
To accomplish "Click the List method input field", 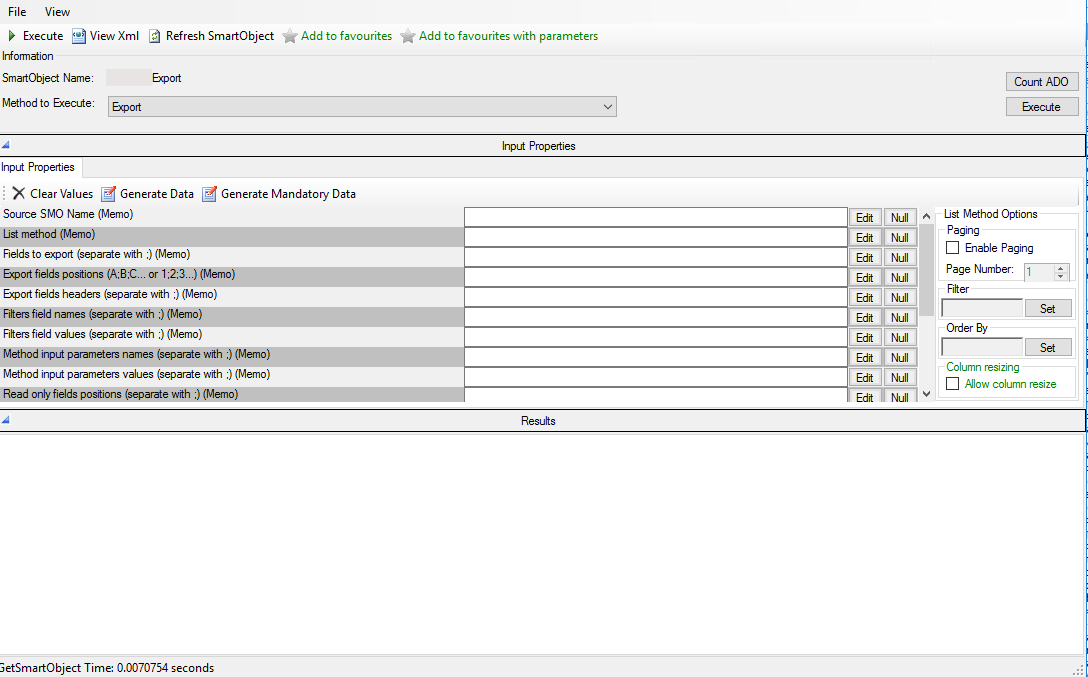I will (656, 237).
